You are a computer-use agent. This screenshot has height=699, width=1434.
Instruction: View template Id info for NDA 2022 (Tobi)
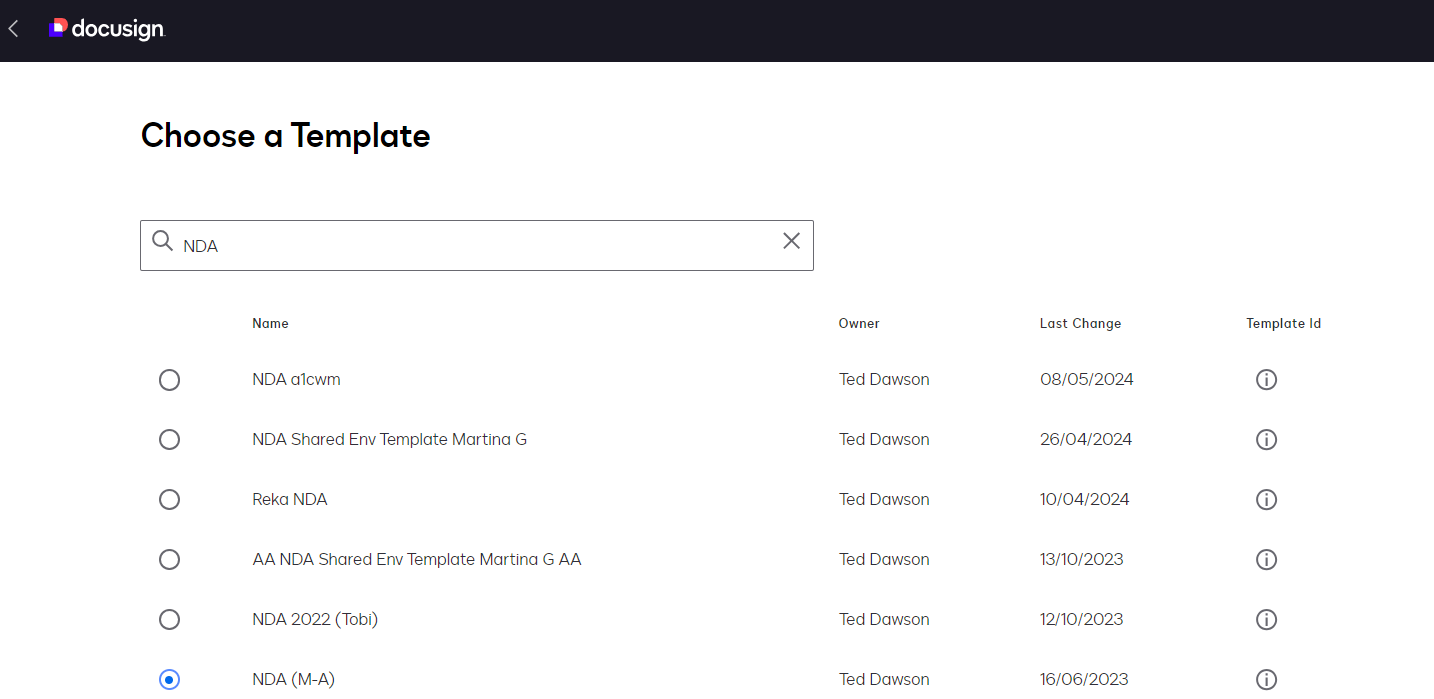point(1266,619)
